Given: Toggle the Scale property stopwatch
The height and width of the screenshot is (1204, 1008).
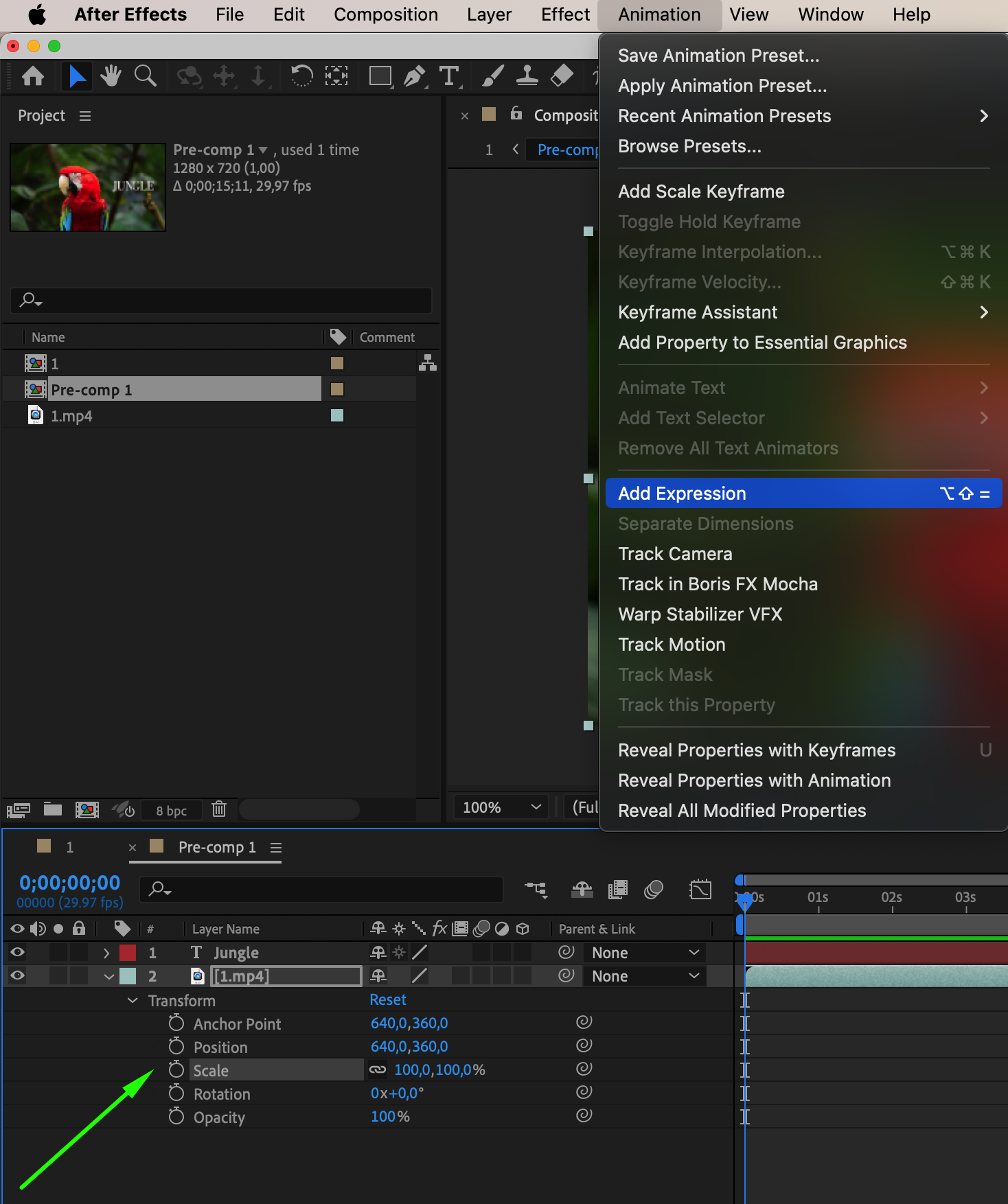Looking at the screenshot, I should click(176, 1069).
